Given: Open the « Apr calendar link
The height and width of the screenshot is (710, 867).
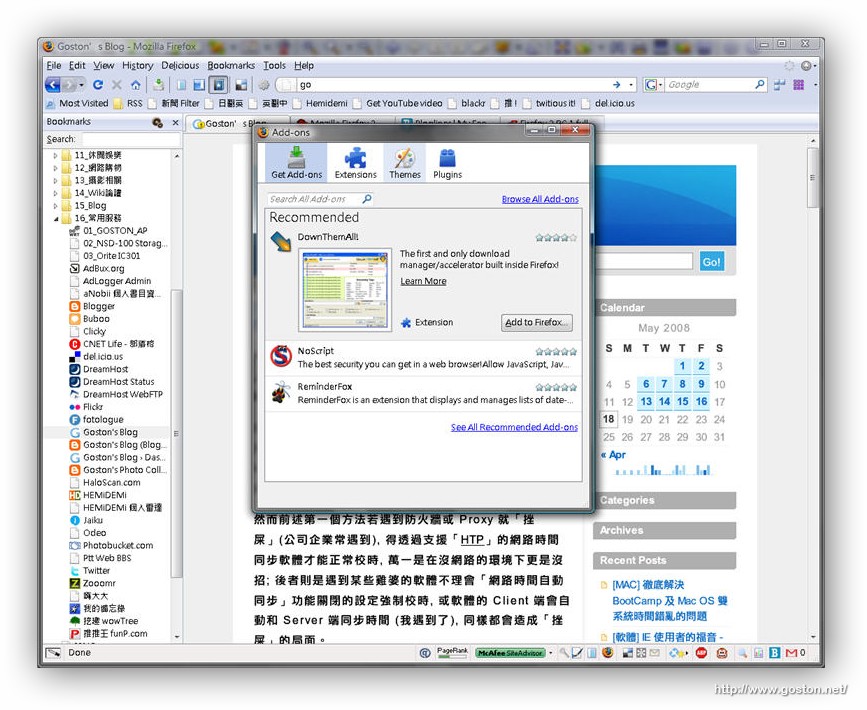Looking at the screenshot, I should 613,455.
